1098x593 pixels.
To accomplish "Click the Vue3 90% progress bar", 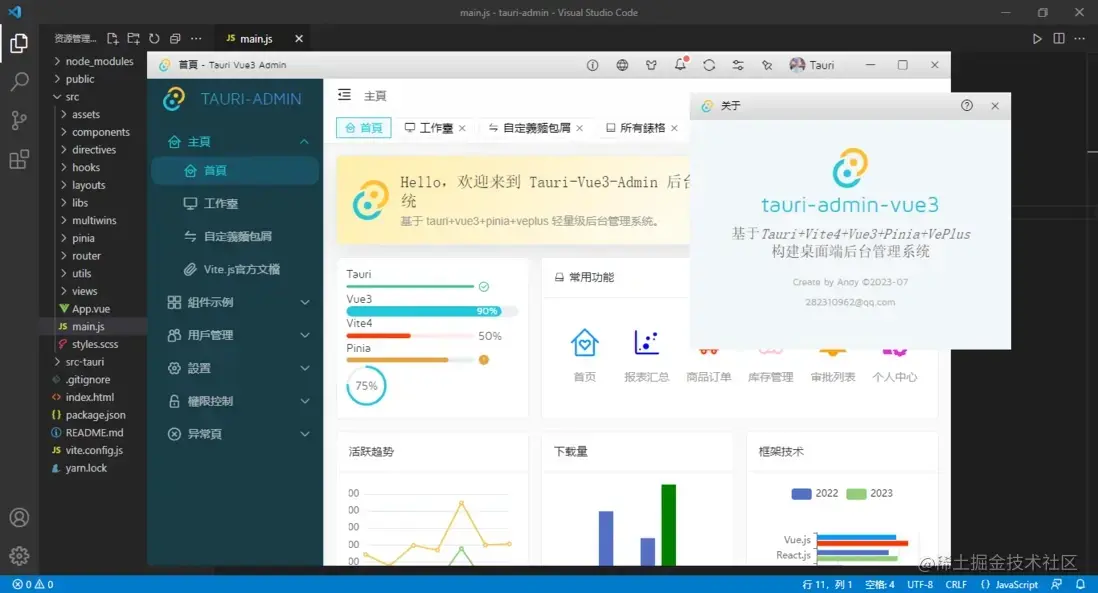I will [x=432, y=311].
